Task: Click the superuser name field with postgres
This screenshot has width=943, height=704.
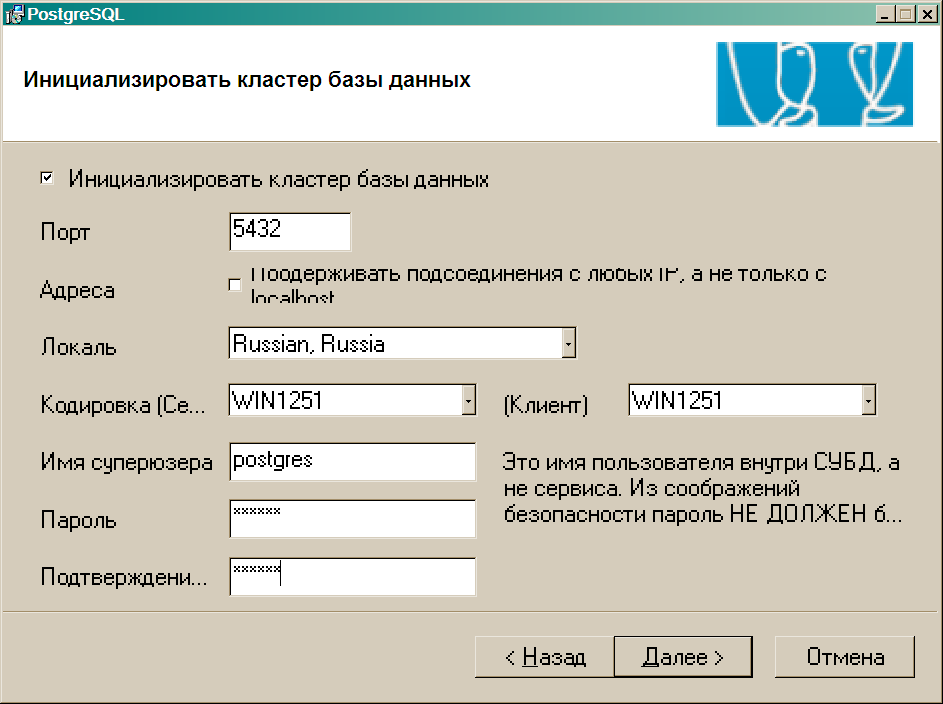Action: pos(352,462)
